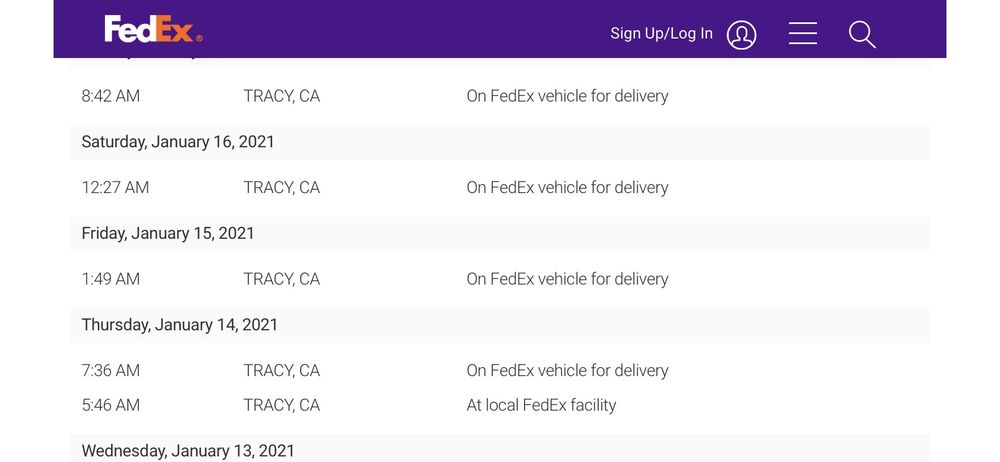Click the Wednesday, January 13, 2021 header
Viewport: 1000px width, 462px height.
(188, 451)
